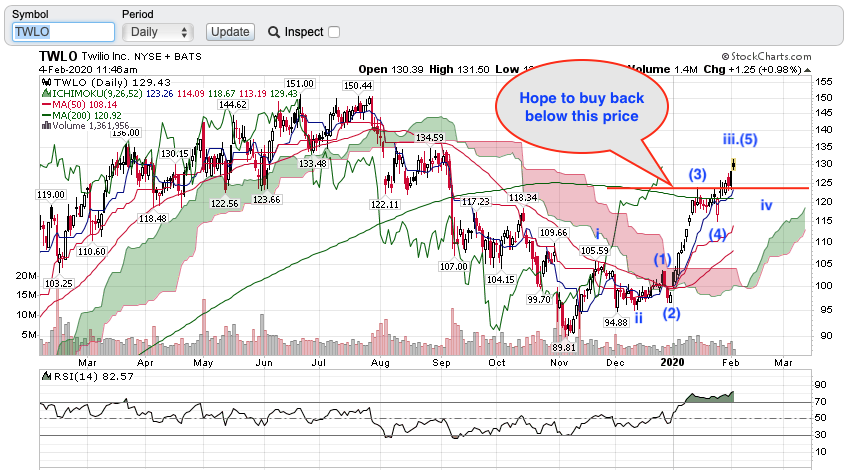Image resolution: width=852 pixels, height=470 pixels.
Task: Click the green MA(200) legend line marker
Action: 44,114
